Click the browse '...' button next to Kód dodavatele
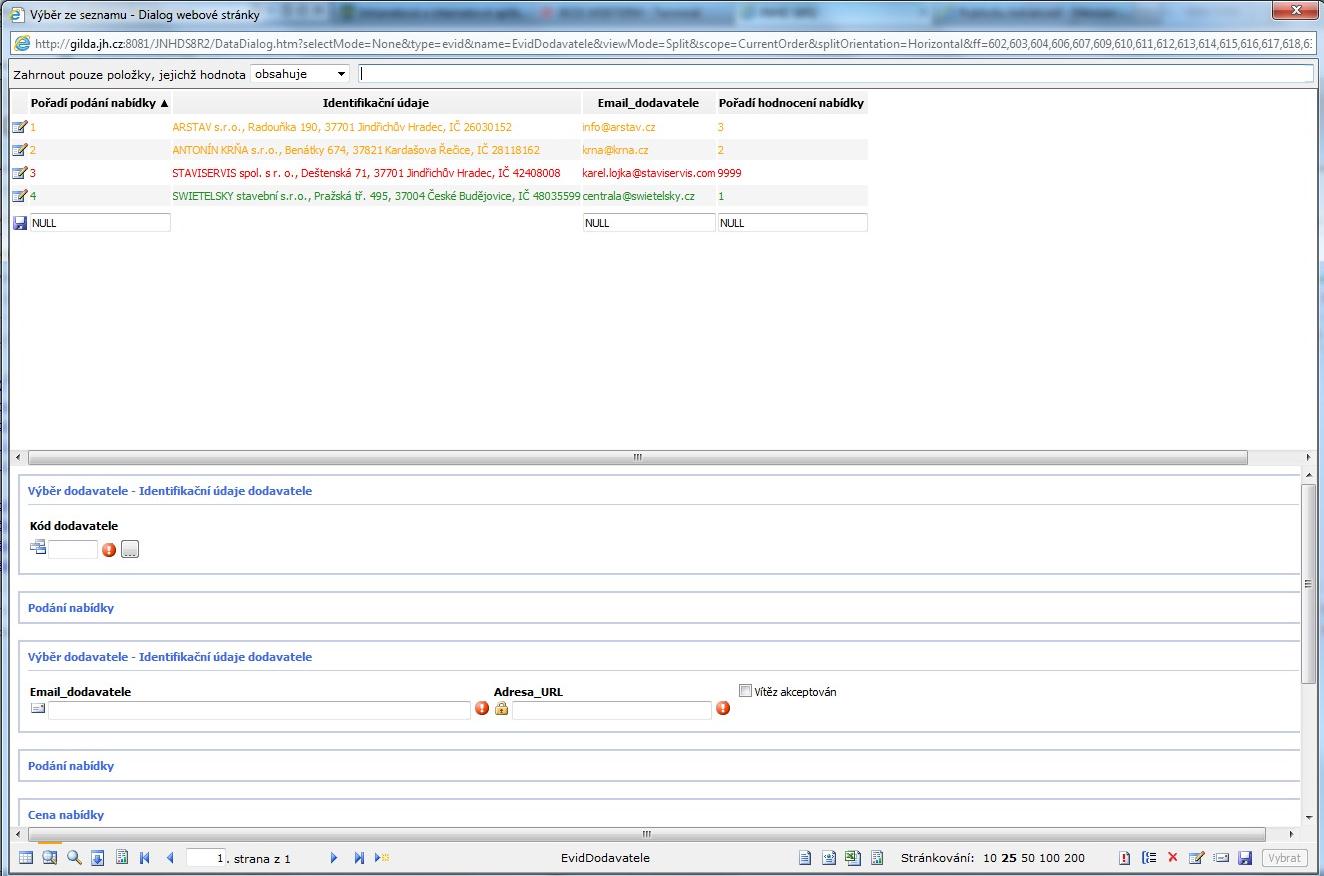 tap(130, 549)
